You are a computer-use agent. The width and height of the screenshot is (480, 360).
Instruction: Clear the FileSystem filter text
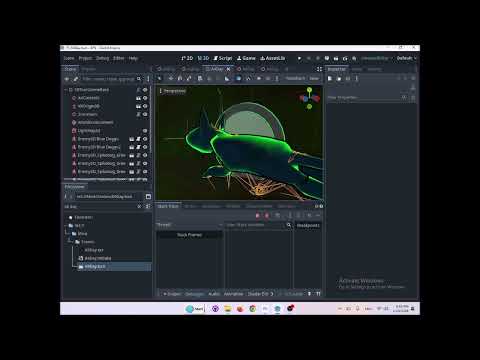point(139,207)
